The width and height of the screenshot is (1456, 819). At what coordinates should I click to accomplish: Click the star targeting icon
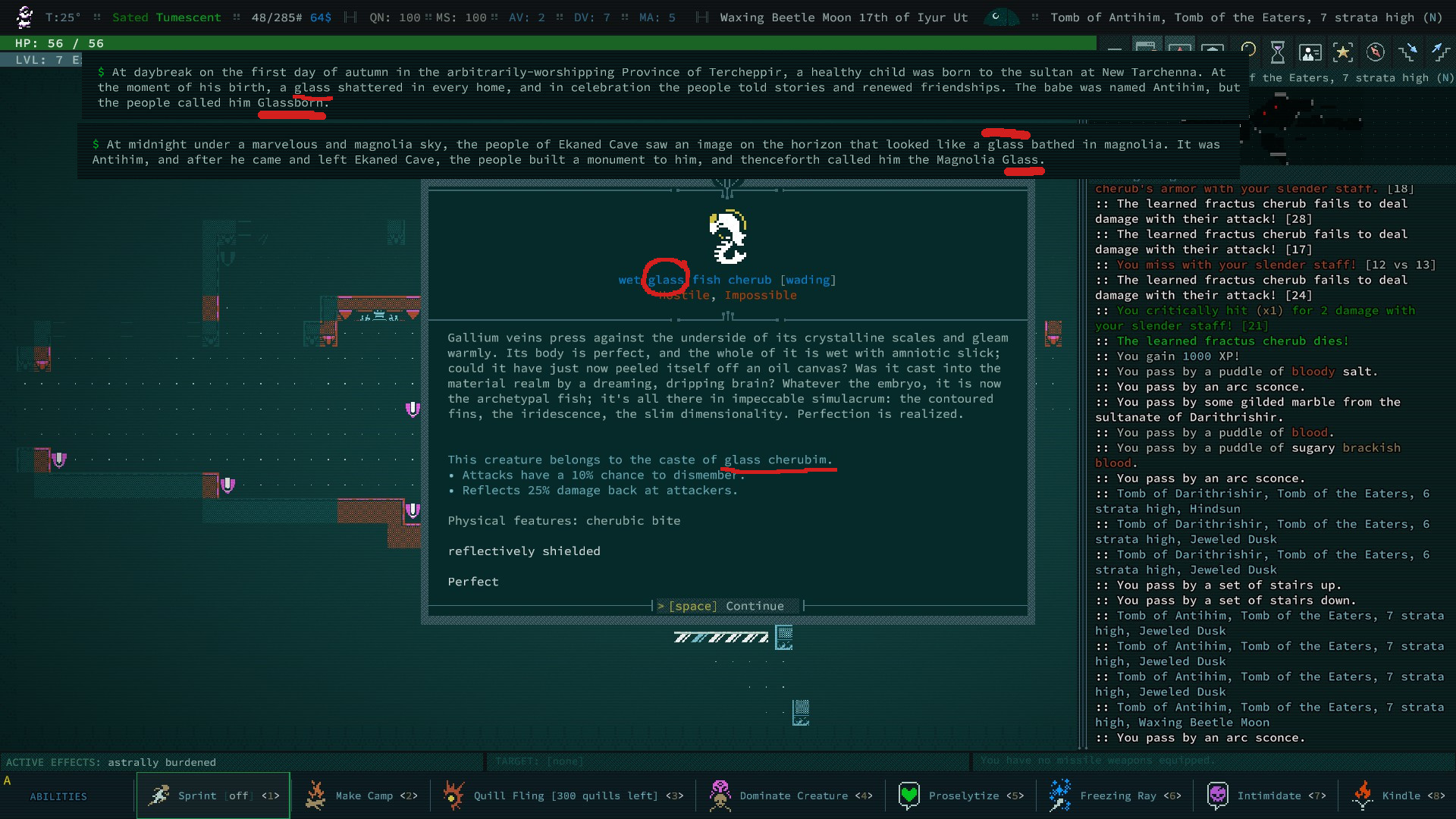click(x=1342, y=52)
